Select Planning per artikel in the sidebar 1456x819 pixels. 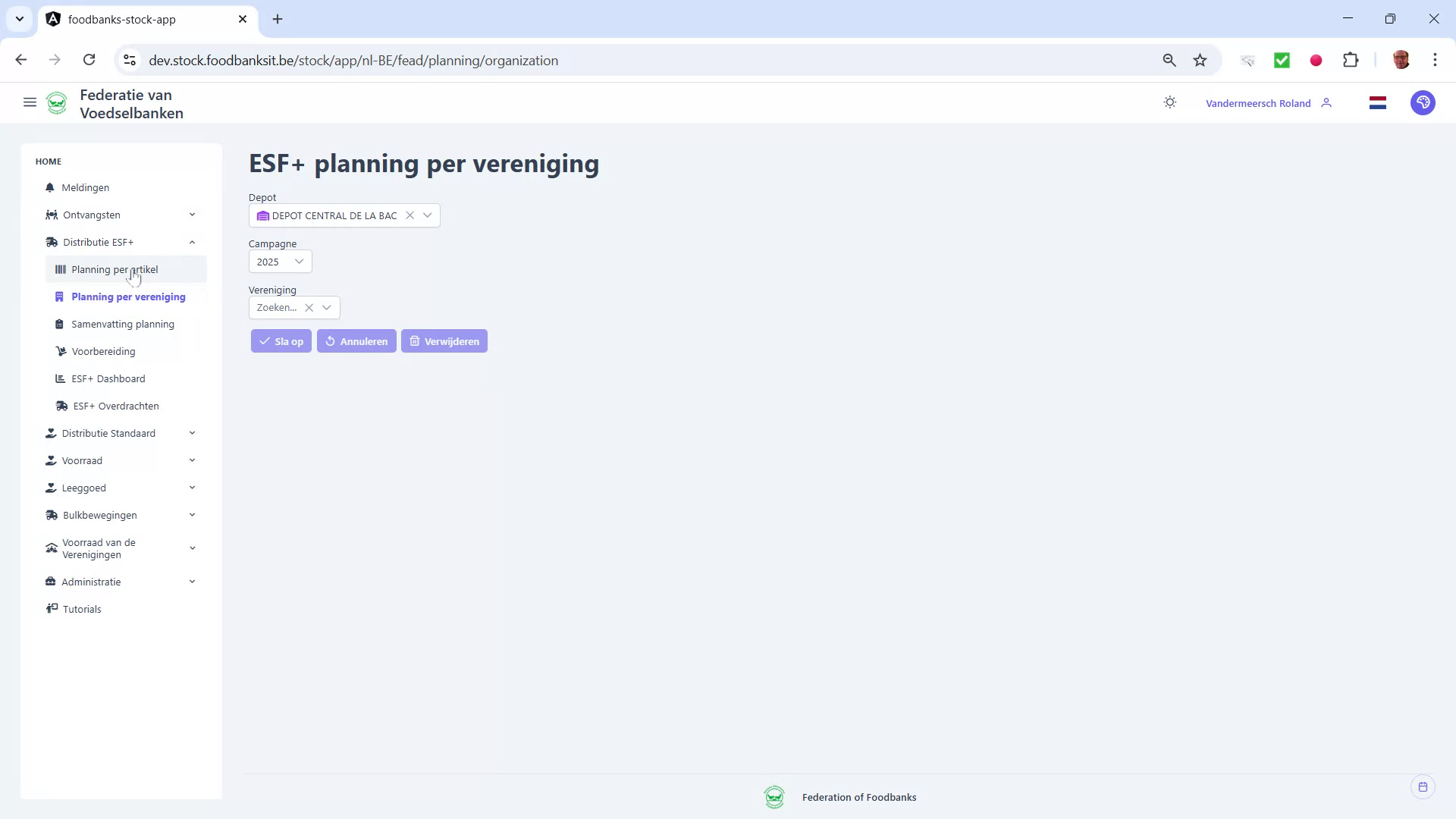(x=115, y=269)
